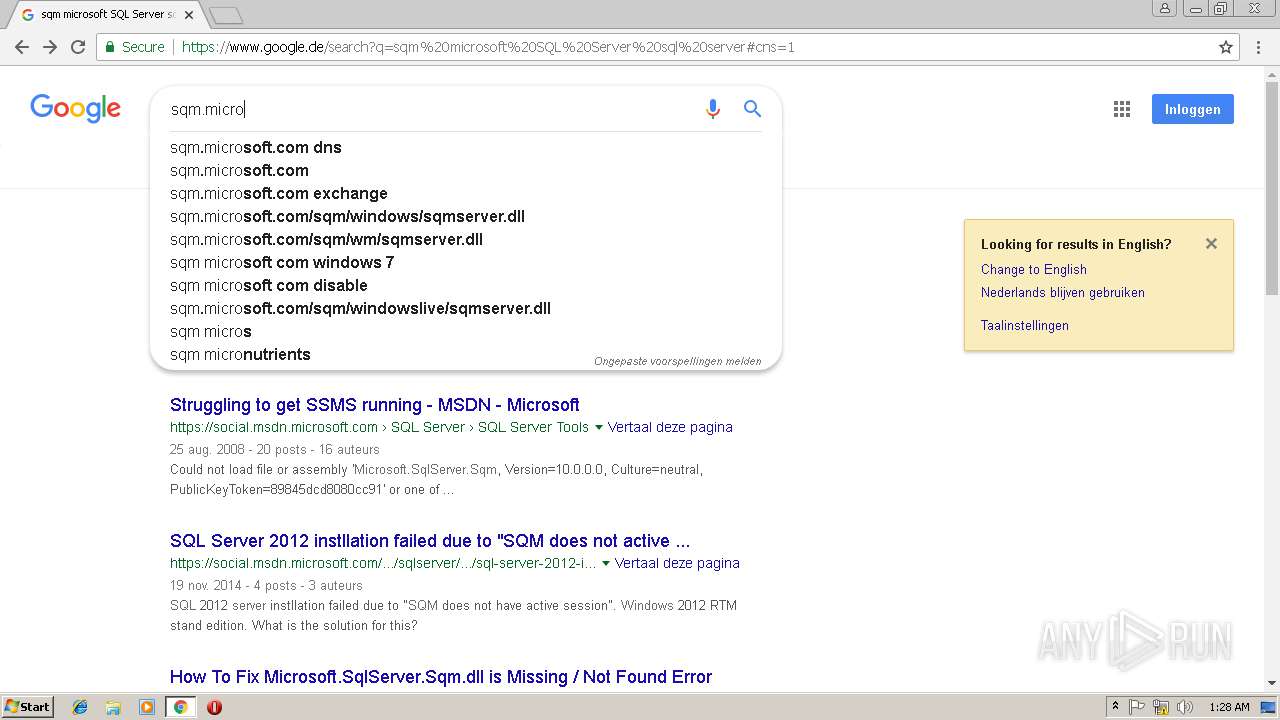This screenshot has height=720, width=1280.
Task: Click Nederlands blijven gebruiken link
Action: 1062,292
